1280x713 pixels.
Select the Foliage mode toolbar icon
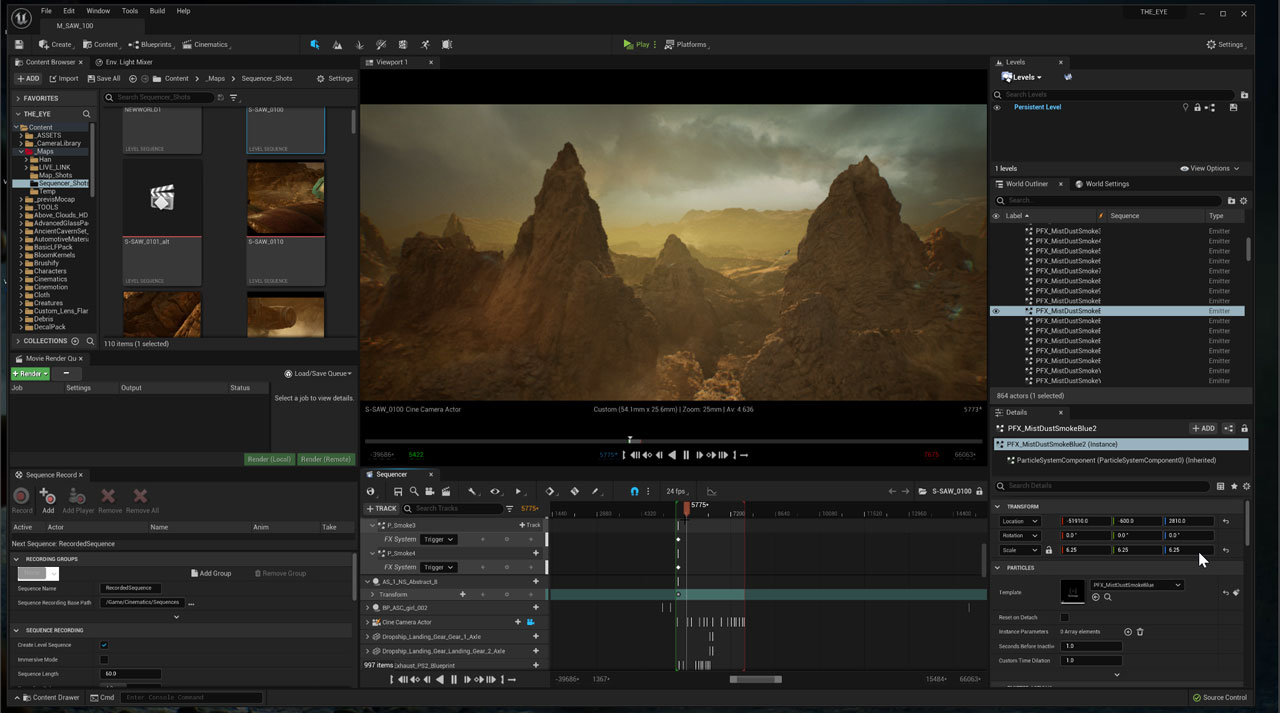(x=359, y=45)
